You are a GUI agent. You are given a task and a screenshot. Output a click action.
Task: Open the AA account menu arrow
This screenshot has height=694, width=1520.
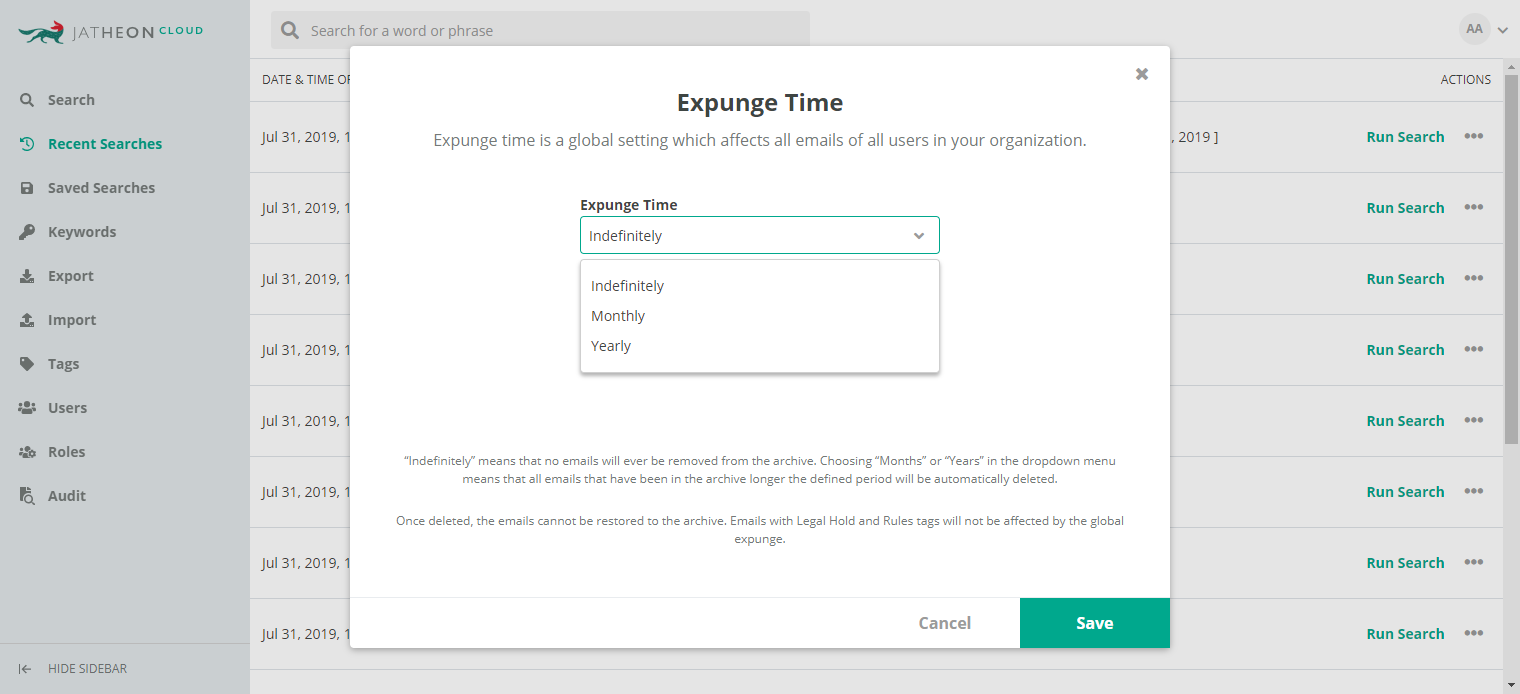pos(1502,30)
